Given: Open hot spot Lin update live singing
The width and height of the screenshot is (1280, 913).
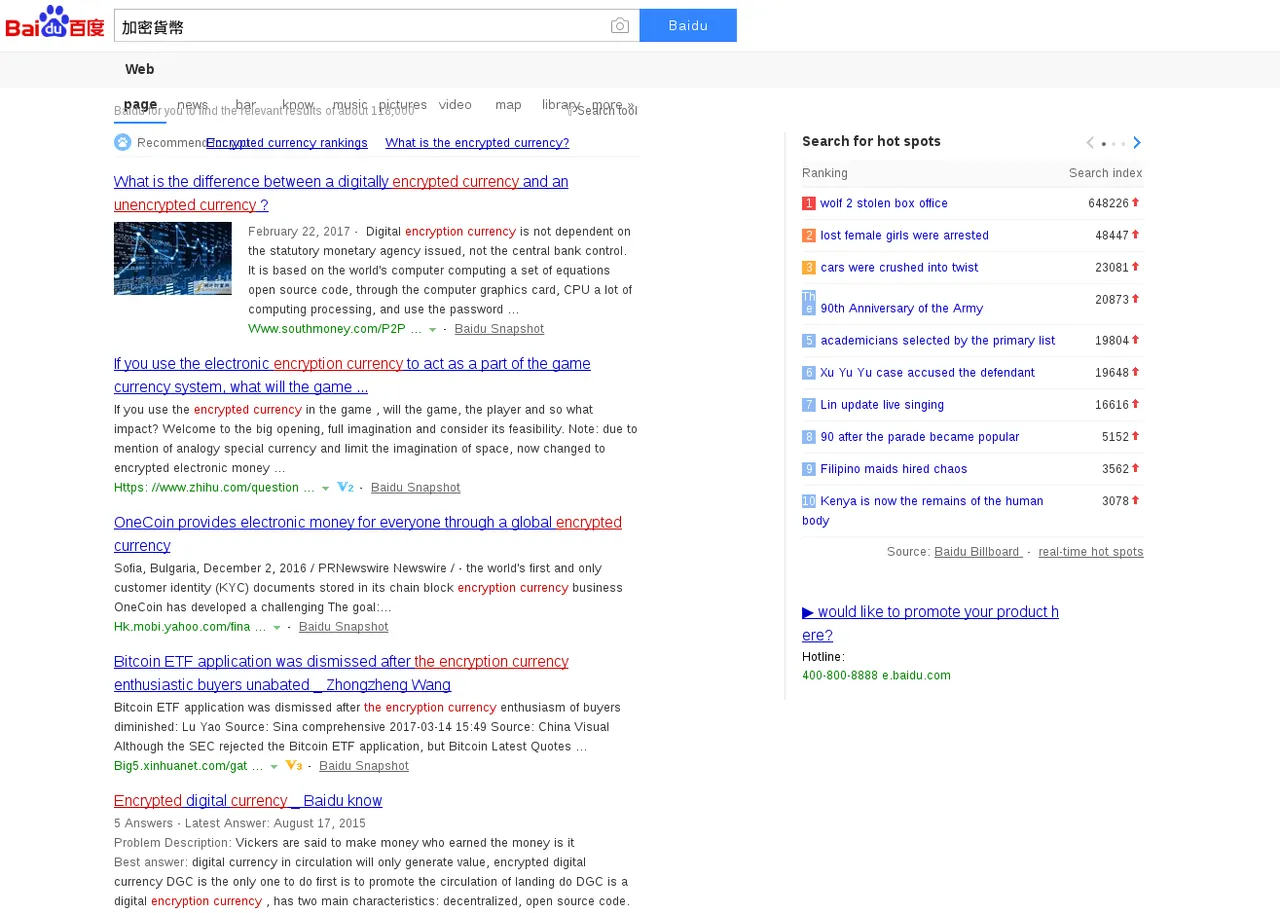Looking at the screenshot, I should pos(882,405).
